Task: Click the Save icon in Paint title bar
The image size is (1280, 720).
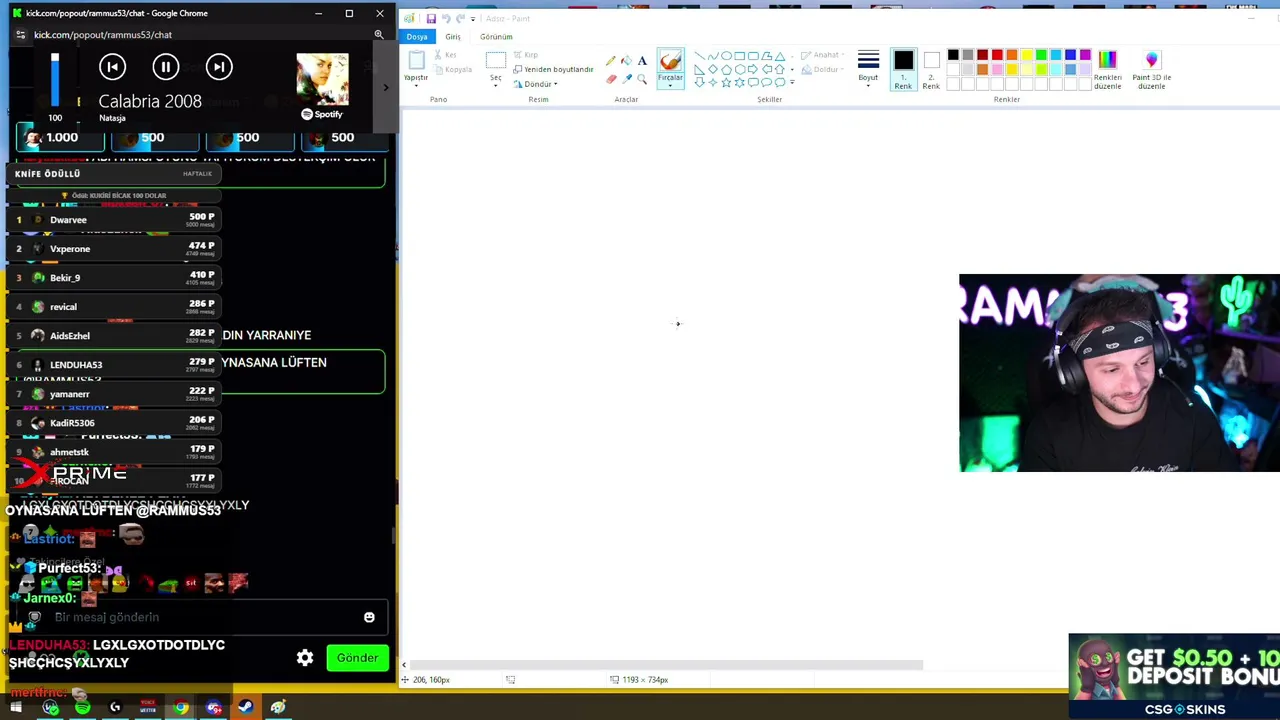Action: (431, 18)
